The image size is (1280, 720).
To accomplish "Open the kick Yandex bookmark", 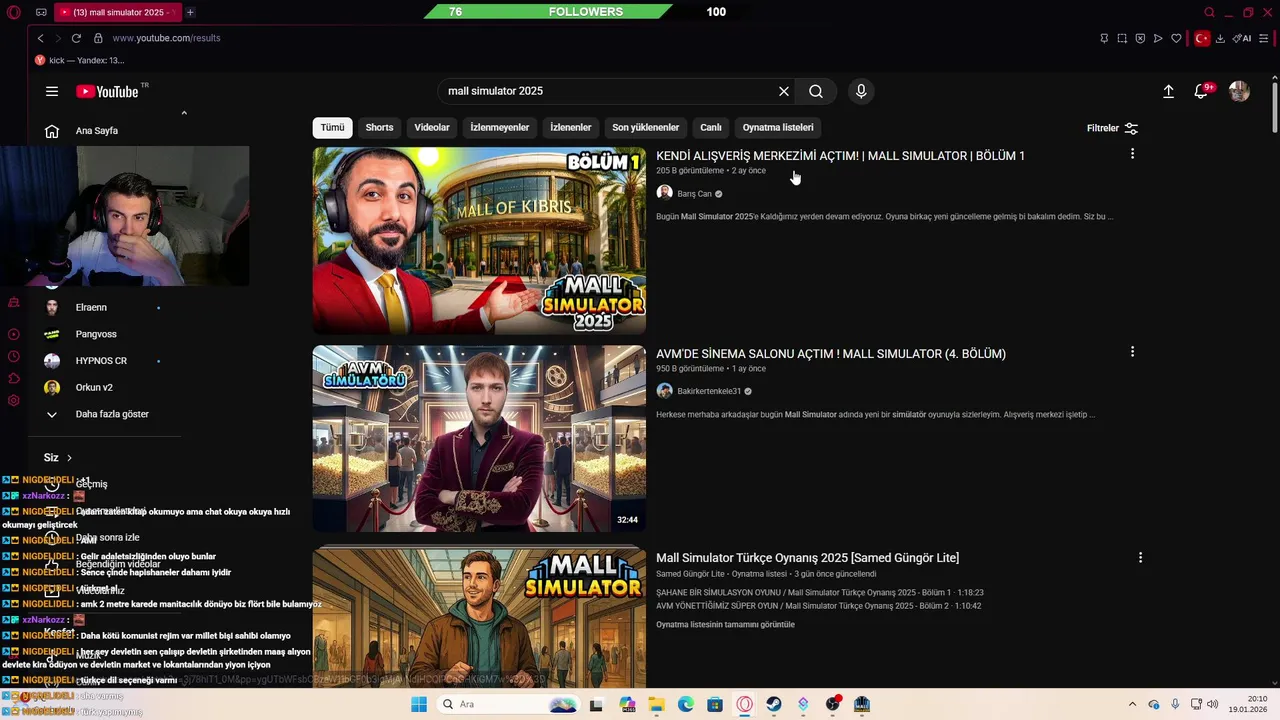I will (x=80, y=60).
